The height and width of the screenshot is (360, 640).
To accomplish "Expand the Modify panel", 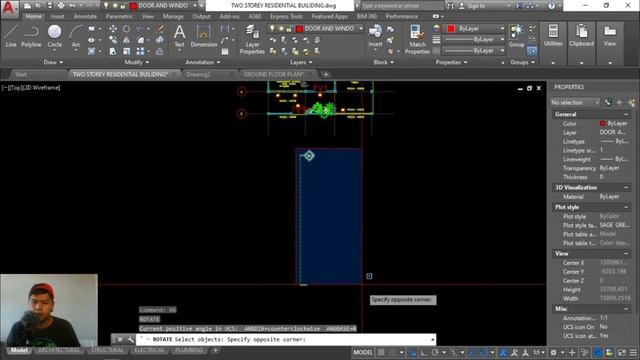I will pos(136,62).
